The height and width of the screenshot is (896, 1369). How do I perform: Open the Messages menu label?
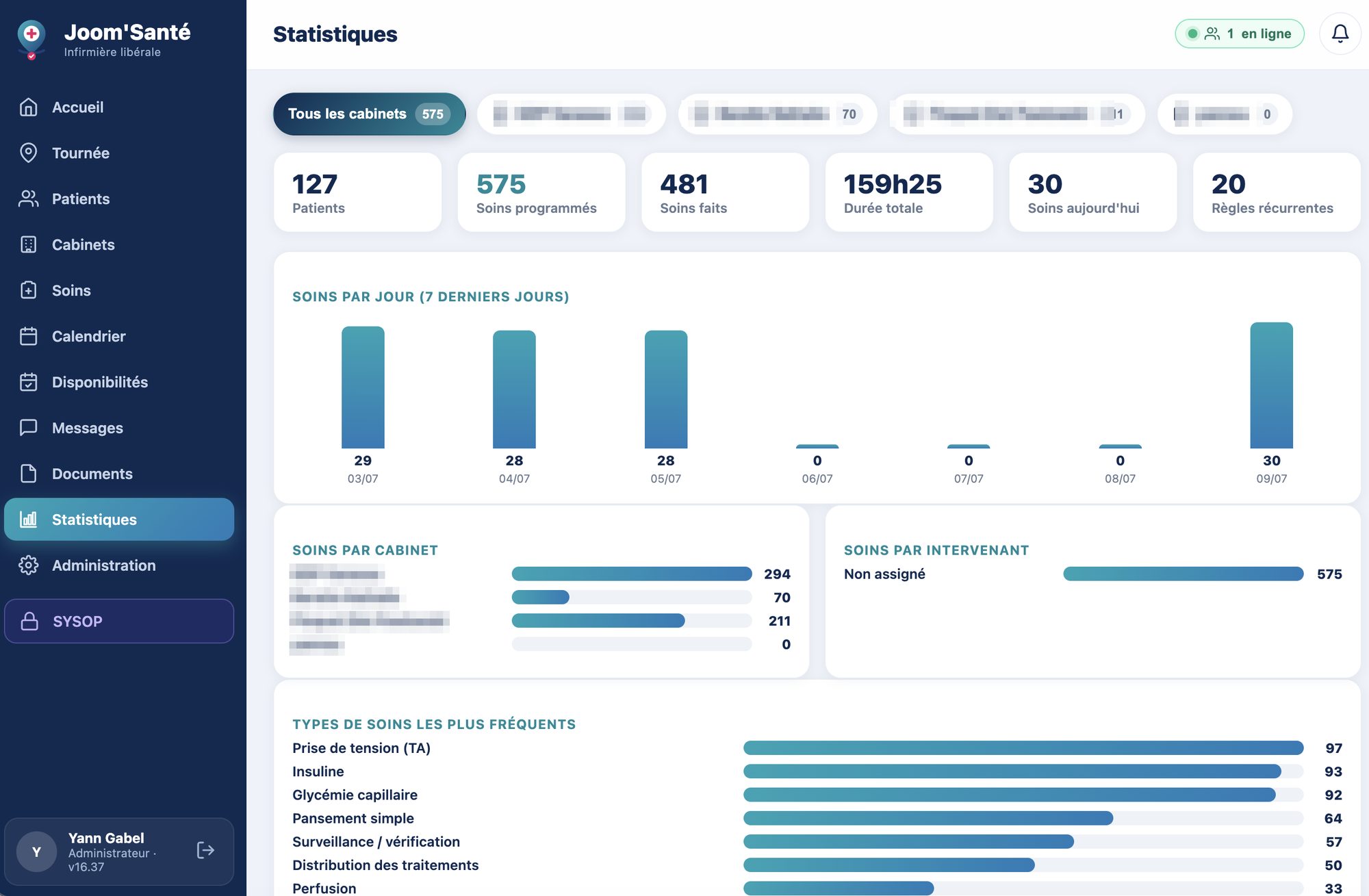point(88,428)
